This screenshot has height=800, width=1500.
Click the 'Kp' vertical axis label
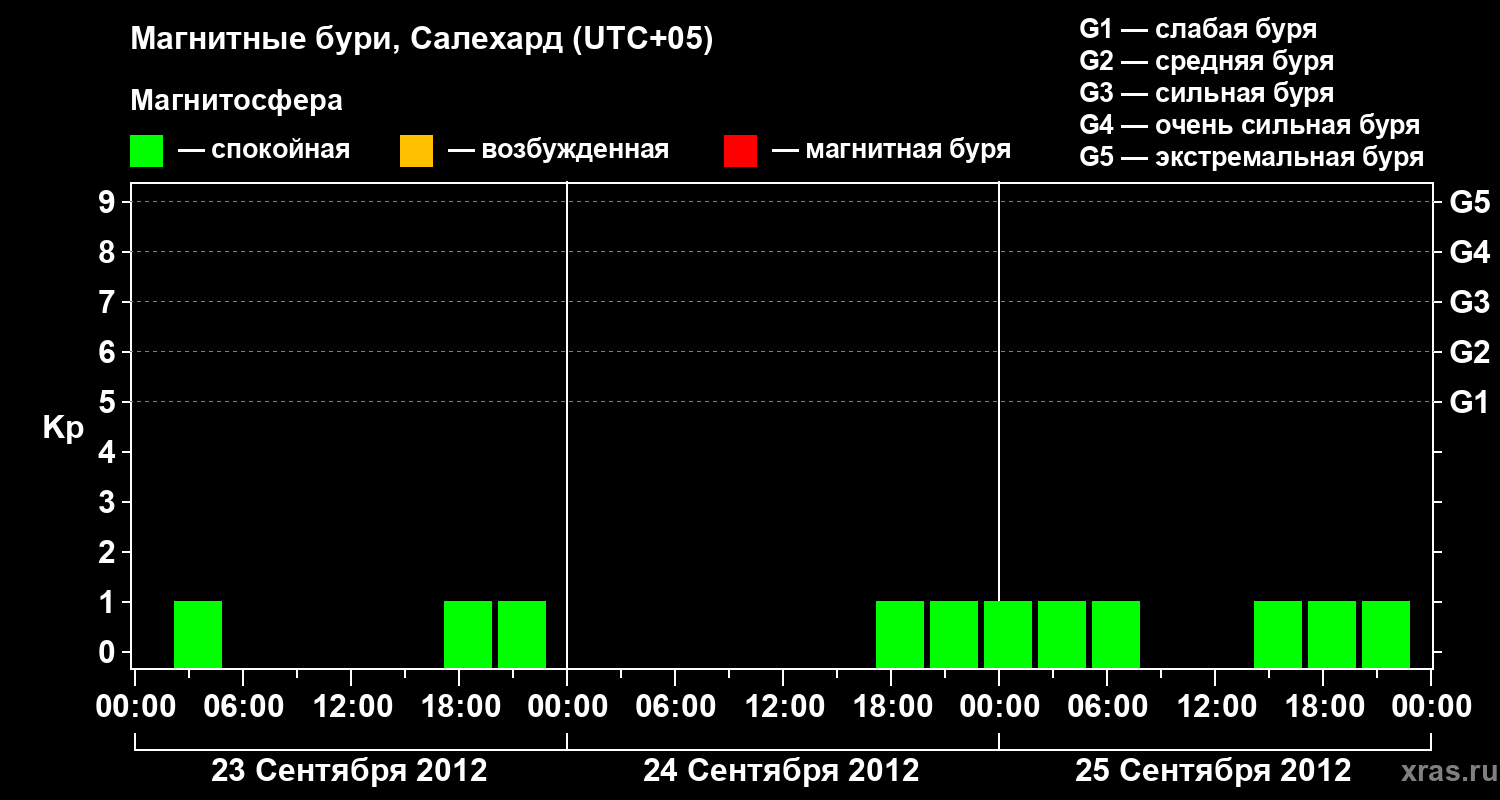pos(63,428)
